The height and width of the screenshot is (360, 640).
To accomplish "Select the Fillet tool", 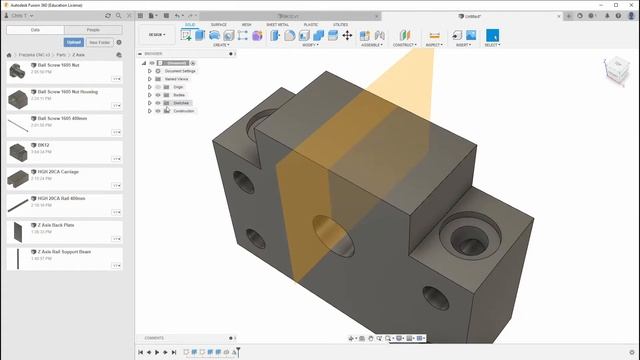I will [x=290, y=36].
